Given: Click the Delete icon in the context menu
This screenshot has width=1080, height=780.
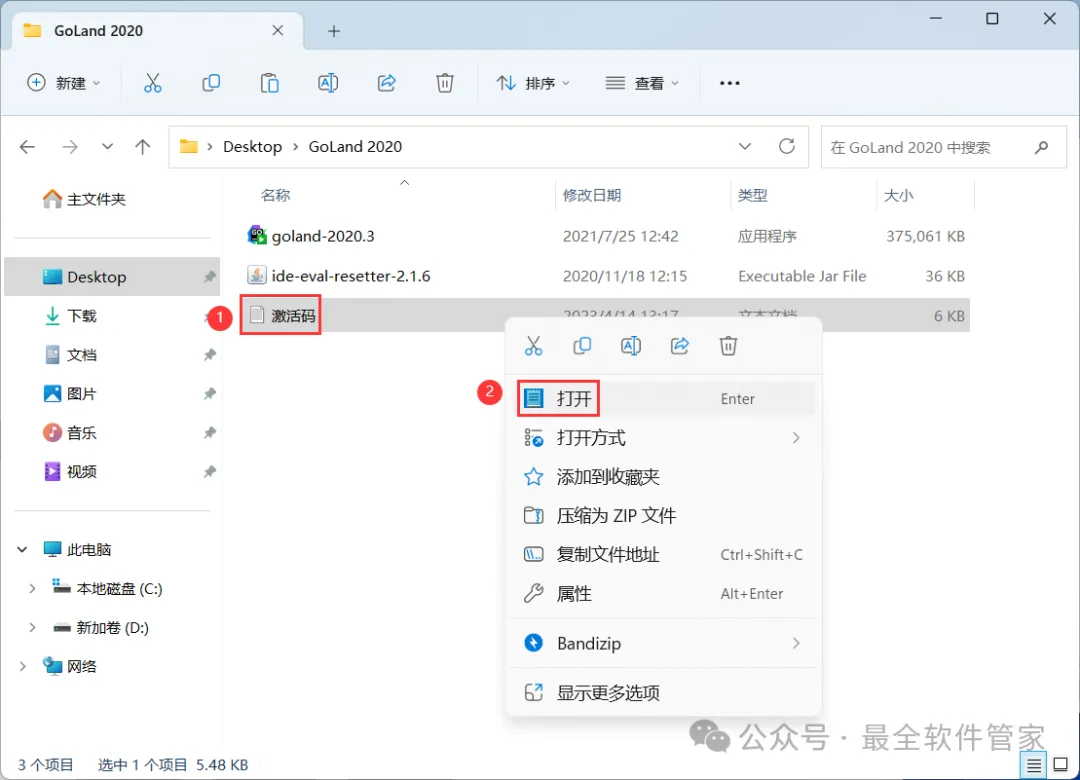Looking at the screenshot, I should pos(728,345).
